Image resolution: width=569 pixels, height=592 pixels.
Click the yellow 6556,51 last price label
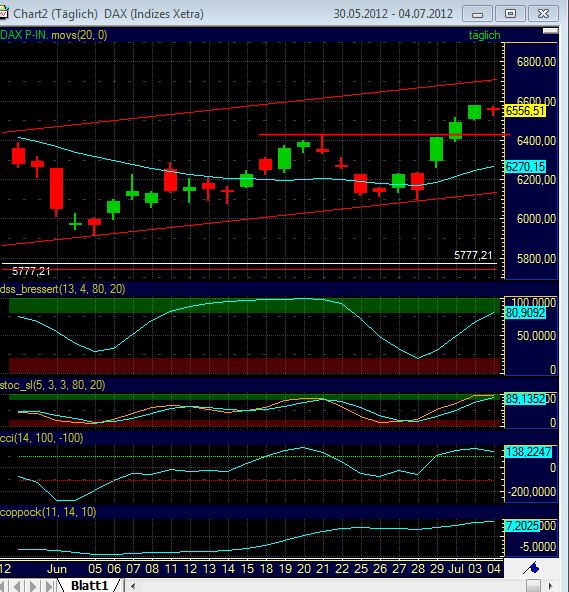[x=525, y=111]
